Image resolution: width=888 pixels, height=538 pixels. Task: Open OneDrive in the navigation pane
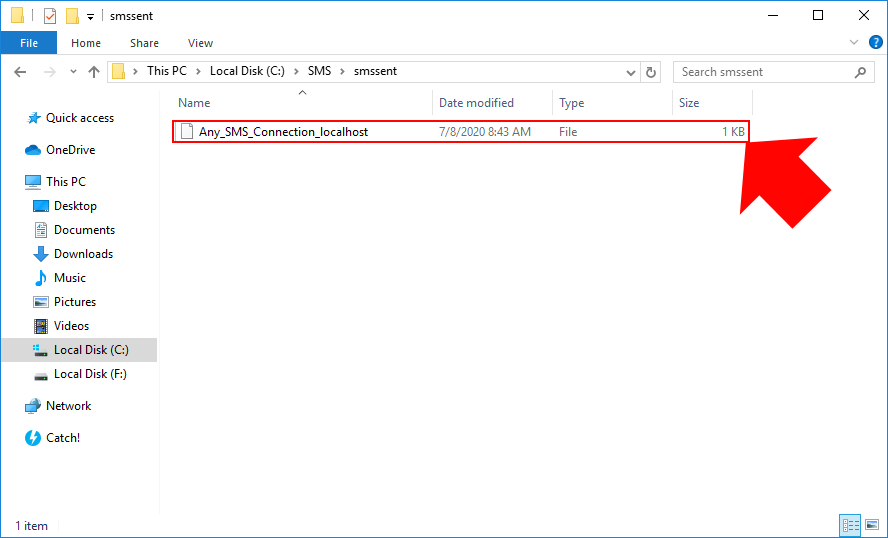click(71, 150)
